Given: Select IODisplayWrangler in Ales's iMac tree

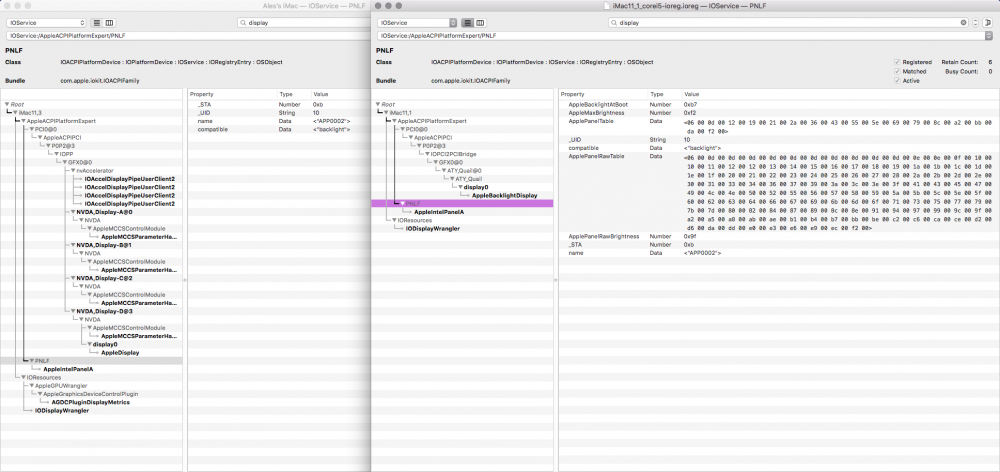Looking at the screenshot, I should [62, 411].
